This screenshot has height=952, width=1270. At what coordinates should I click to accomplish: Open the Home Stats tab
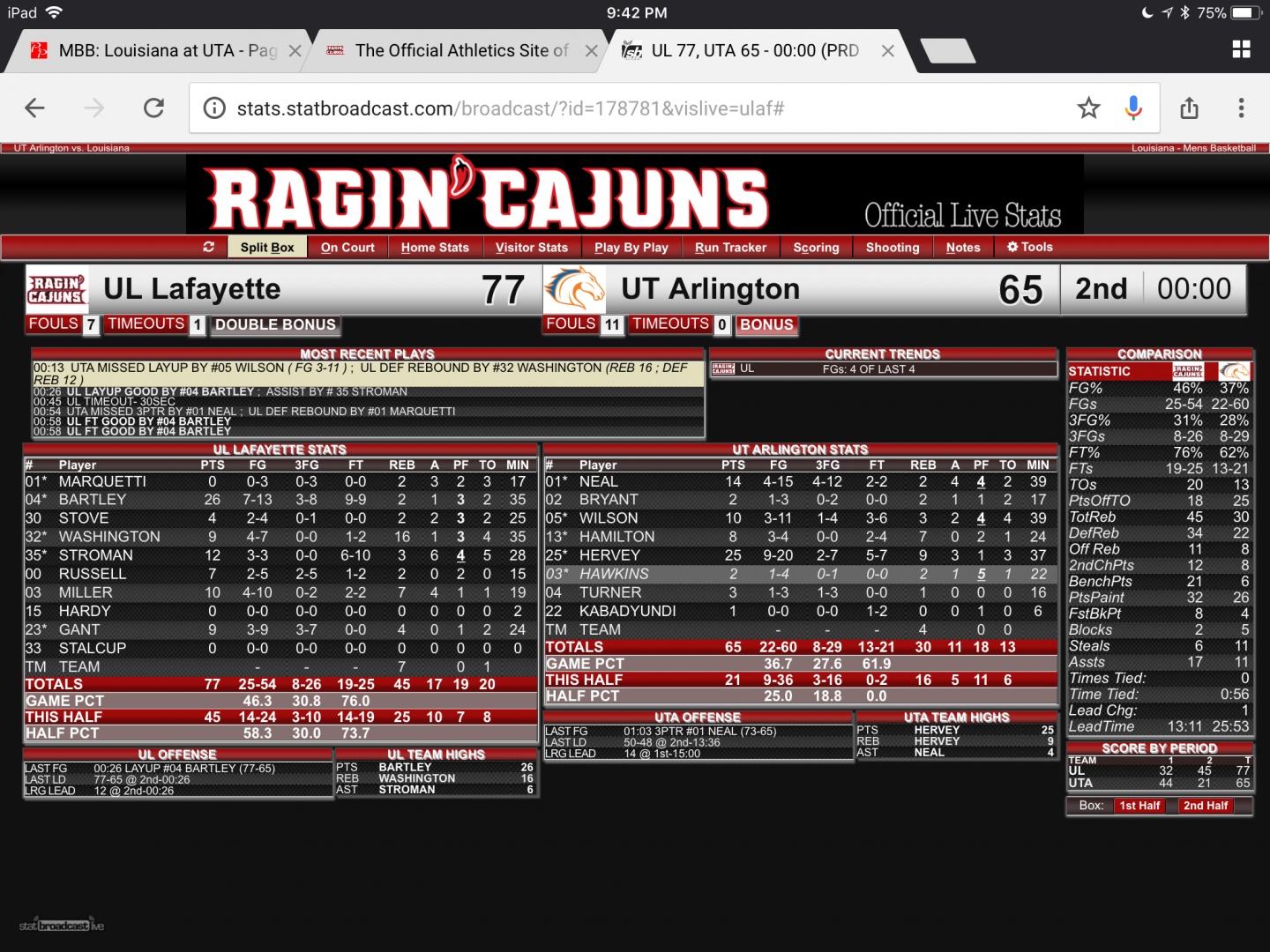click(435, 248)
